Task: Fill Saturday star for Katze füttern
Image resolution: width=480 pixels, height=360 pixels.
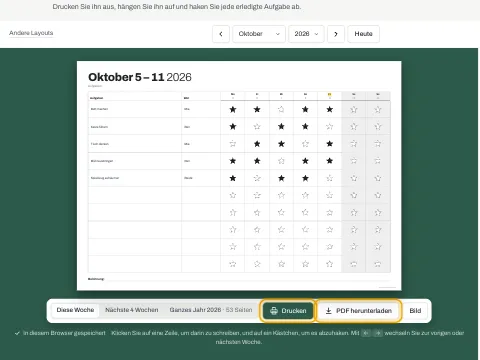Action: tap(354, 127)
